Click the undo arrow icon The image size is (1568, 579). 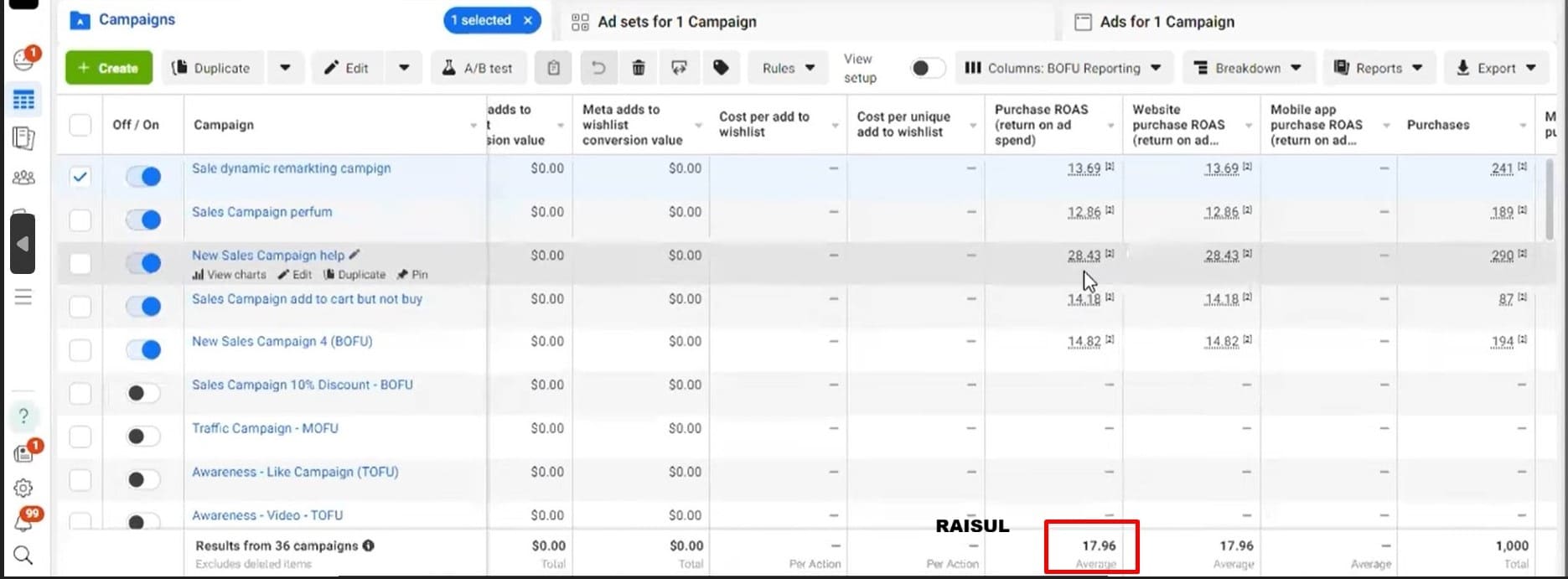[598, 68]
